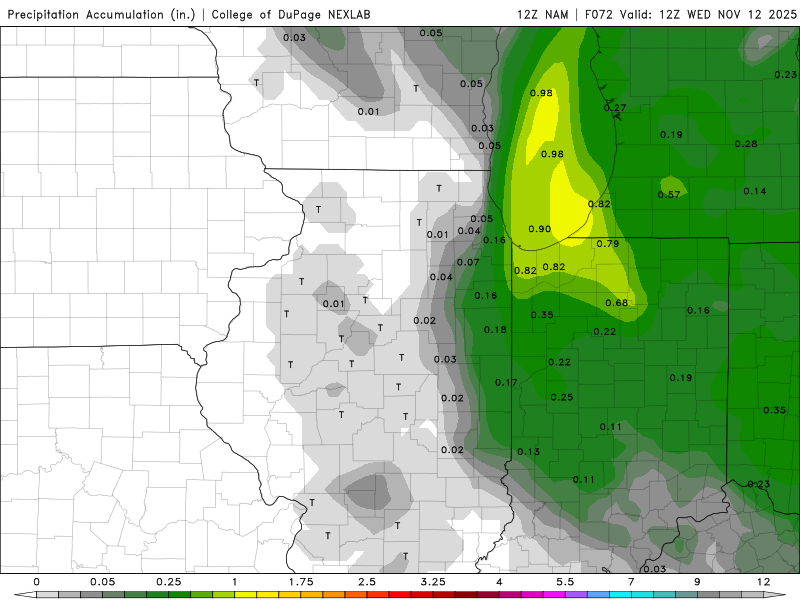Click the 0.18 precipitation value on the map

click(x=495, y=330)
